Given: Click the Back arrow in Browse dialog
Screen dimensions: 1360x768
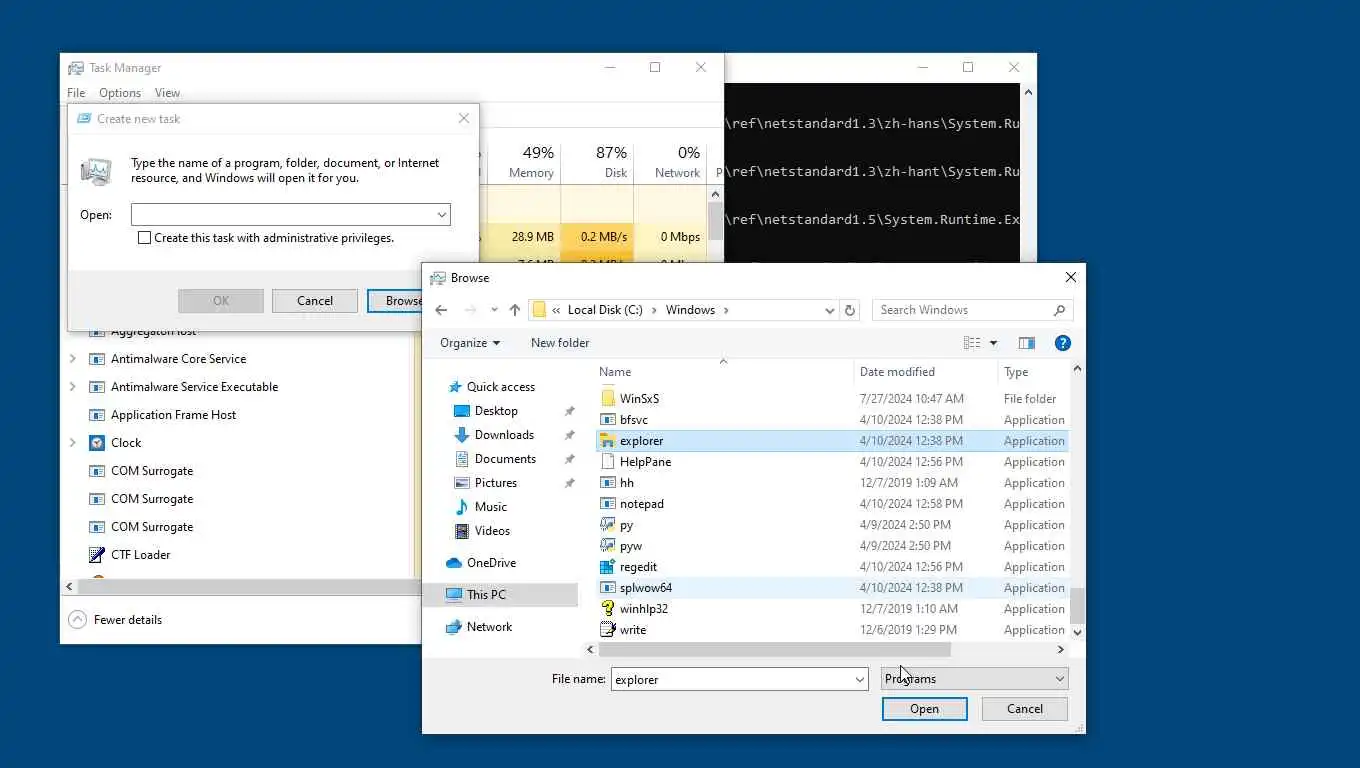Looking at the screenshot, I should [x=441, y=310].
